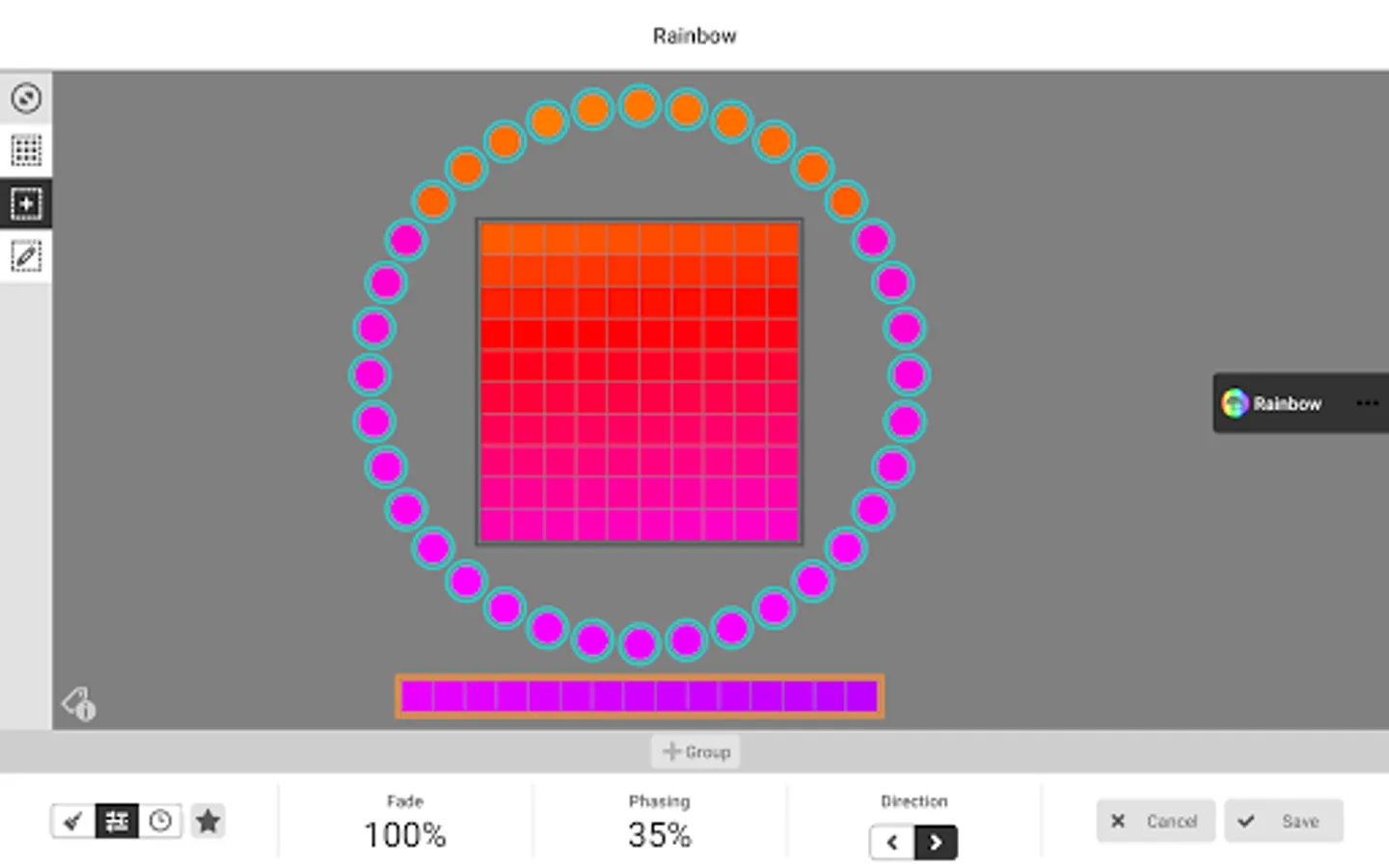
Task: Activate the add-to-selection plus tool
Action: point(26,203)
